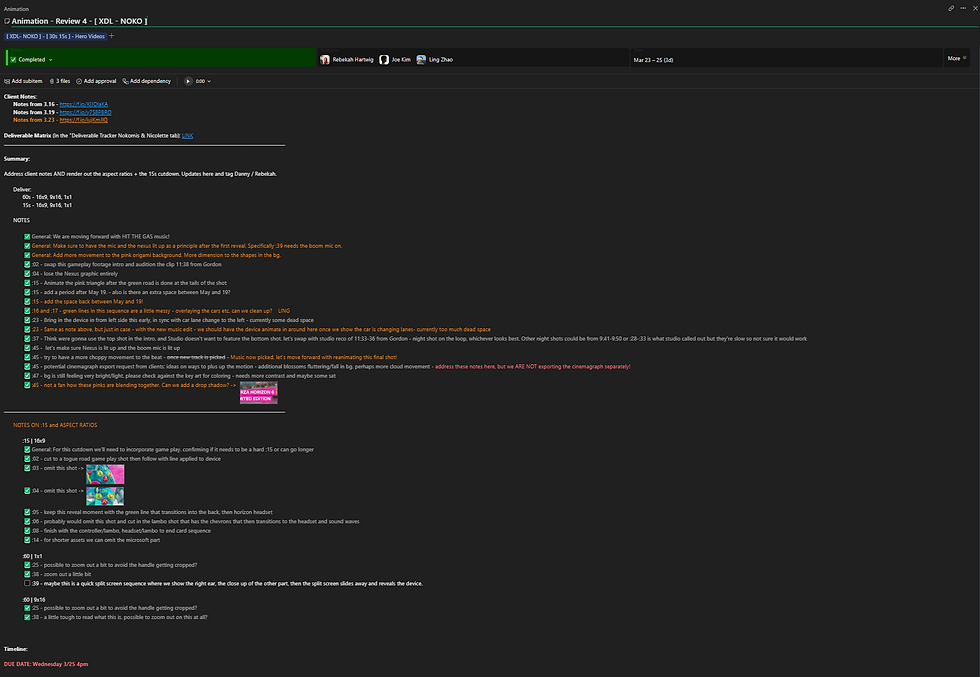
Task: Close the task panel with the X
Action: 975,8
